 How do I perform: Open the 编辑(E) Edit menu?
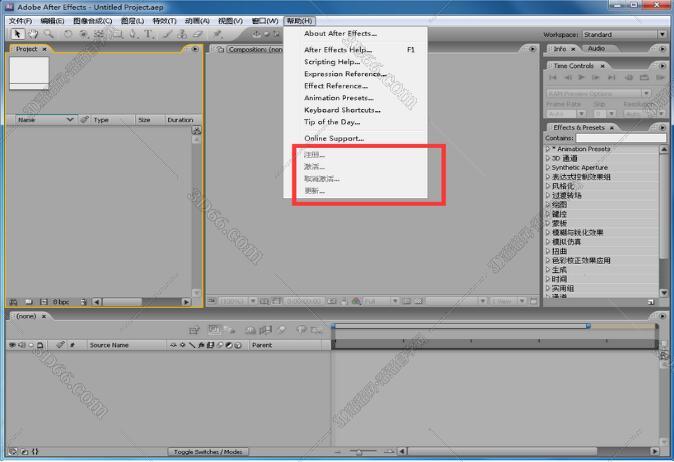click(x=52, y=21)
